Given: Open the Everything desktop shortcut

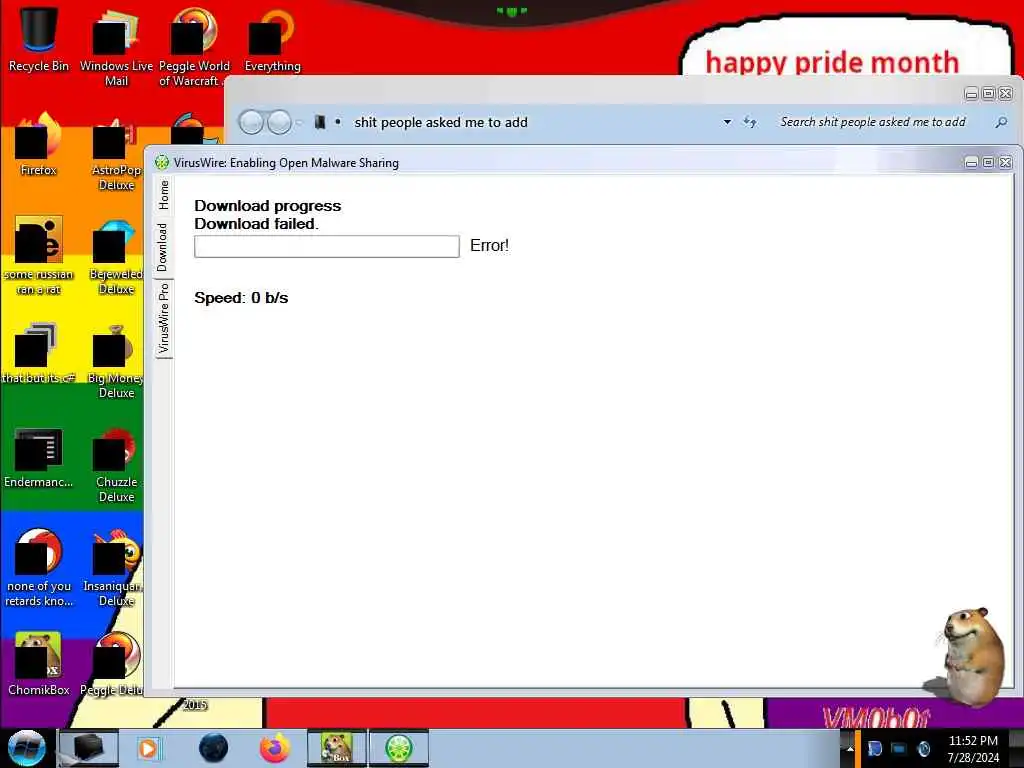Looking at the screenshot, I should (272, 39).
